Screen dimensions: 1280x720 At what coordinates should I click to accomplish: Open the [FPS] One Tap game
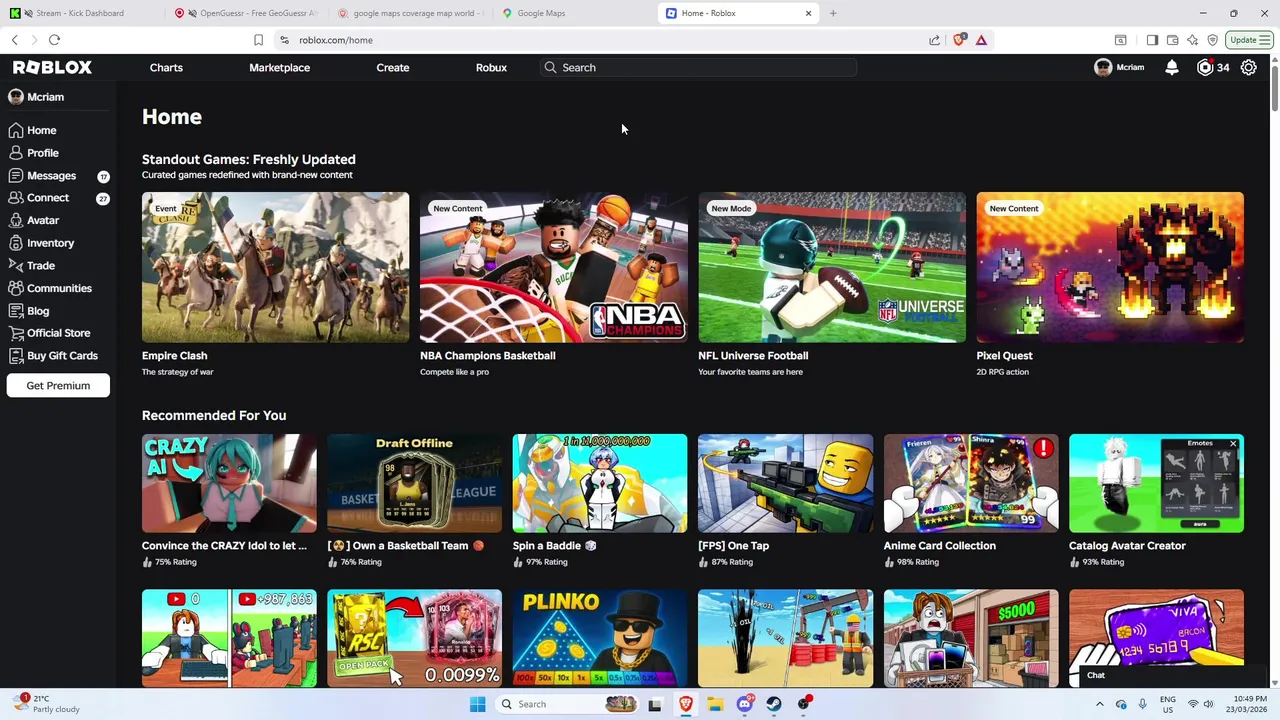click(785, 483)
